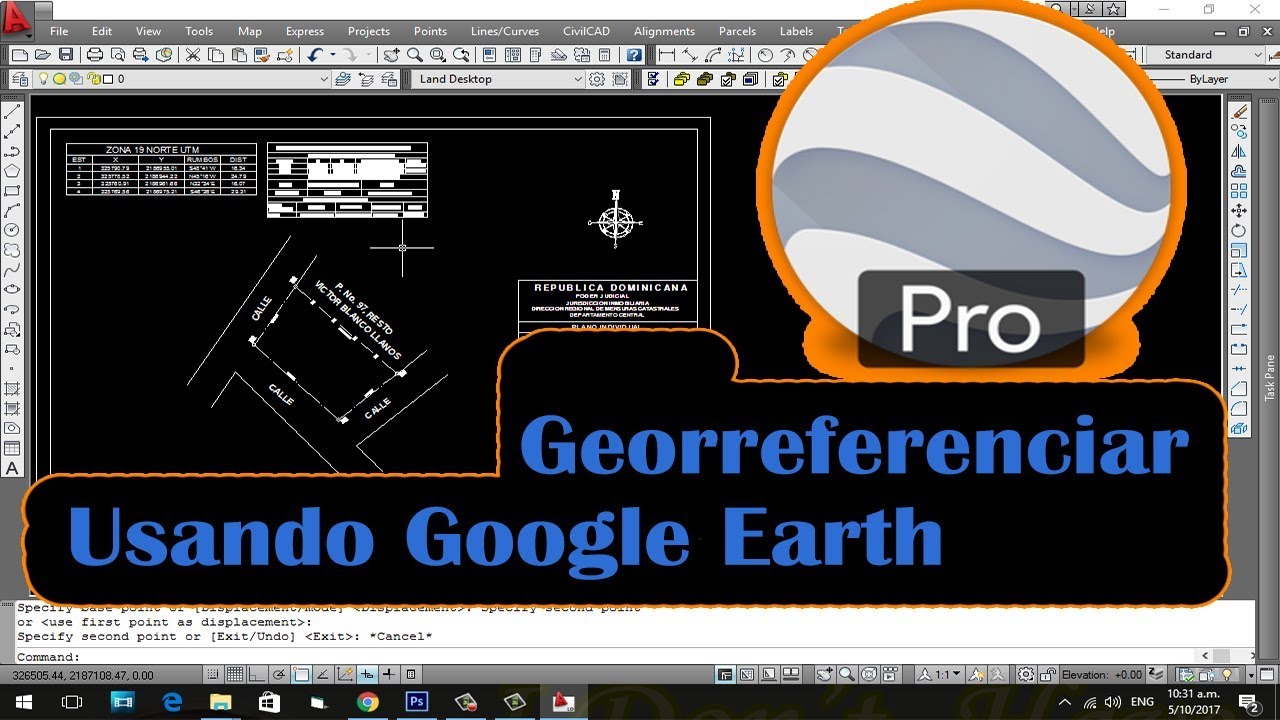Click the Save icon in Standard toolbar
Screen dimensions: 1280x720
66,55
